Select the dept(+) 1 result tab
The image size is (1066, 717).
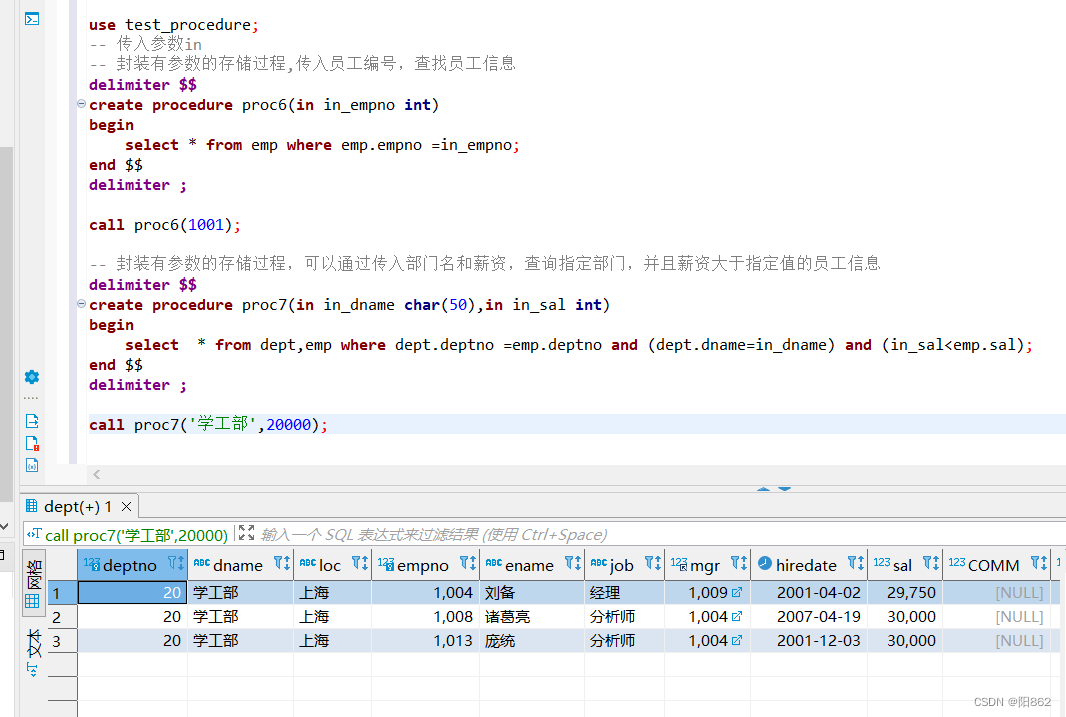(x=76, y=506)
